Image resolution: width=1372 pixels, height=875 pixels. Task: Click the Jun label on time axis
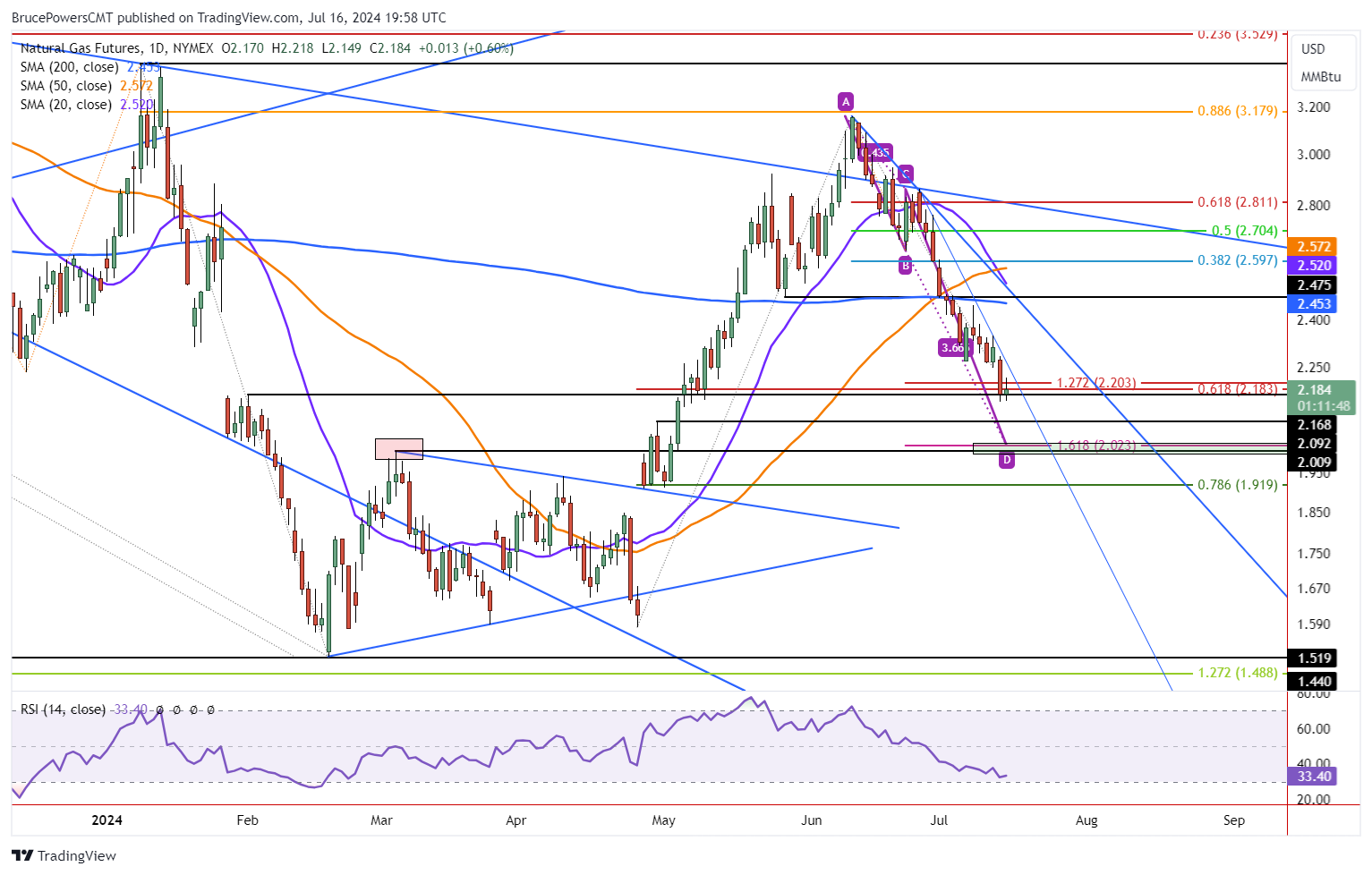pyautogui.click(x=811, y=820)
